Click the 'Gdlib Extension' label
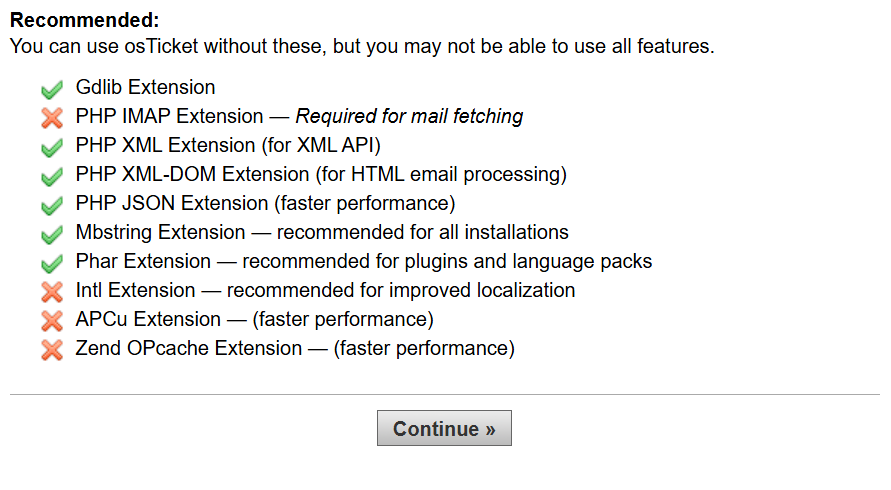Viewport: 891px width, 490px height. coord(145,88)
